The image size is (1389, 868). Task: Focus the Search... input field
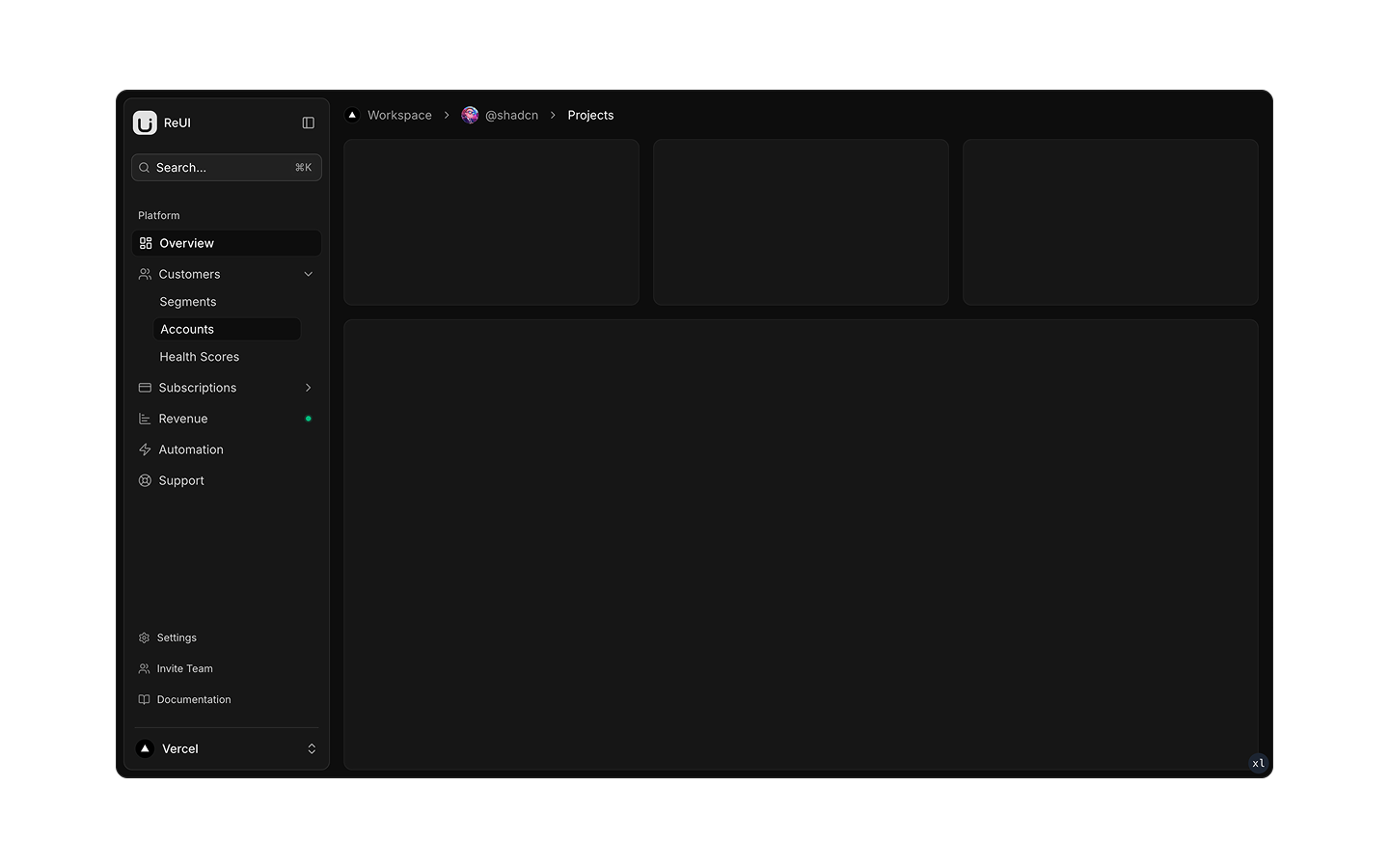tap(227, 168)
